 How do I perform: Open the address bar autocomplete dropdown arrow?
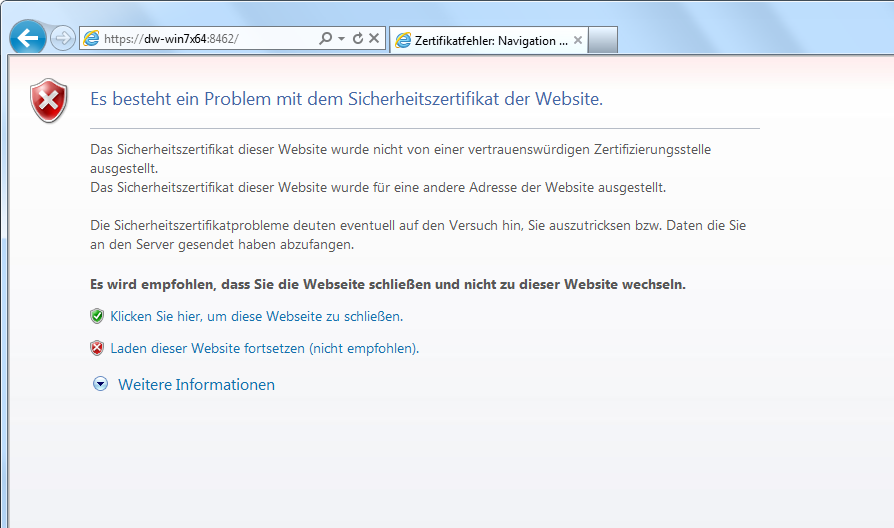[x=342, y=38]
